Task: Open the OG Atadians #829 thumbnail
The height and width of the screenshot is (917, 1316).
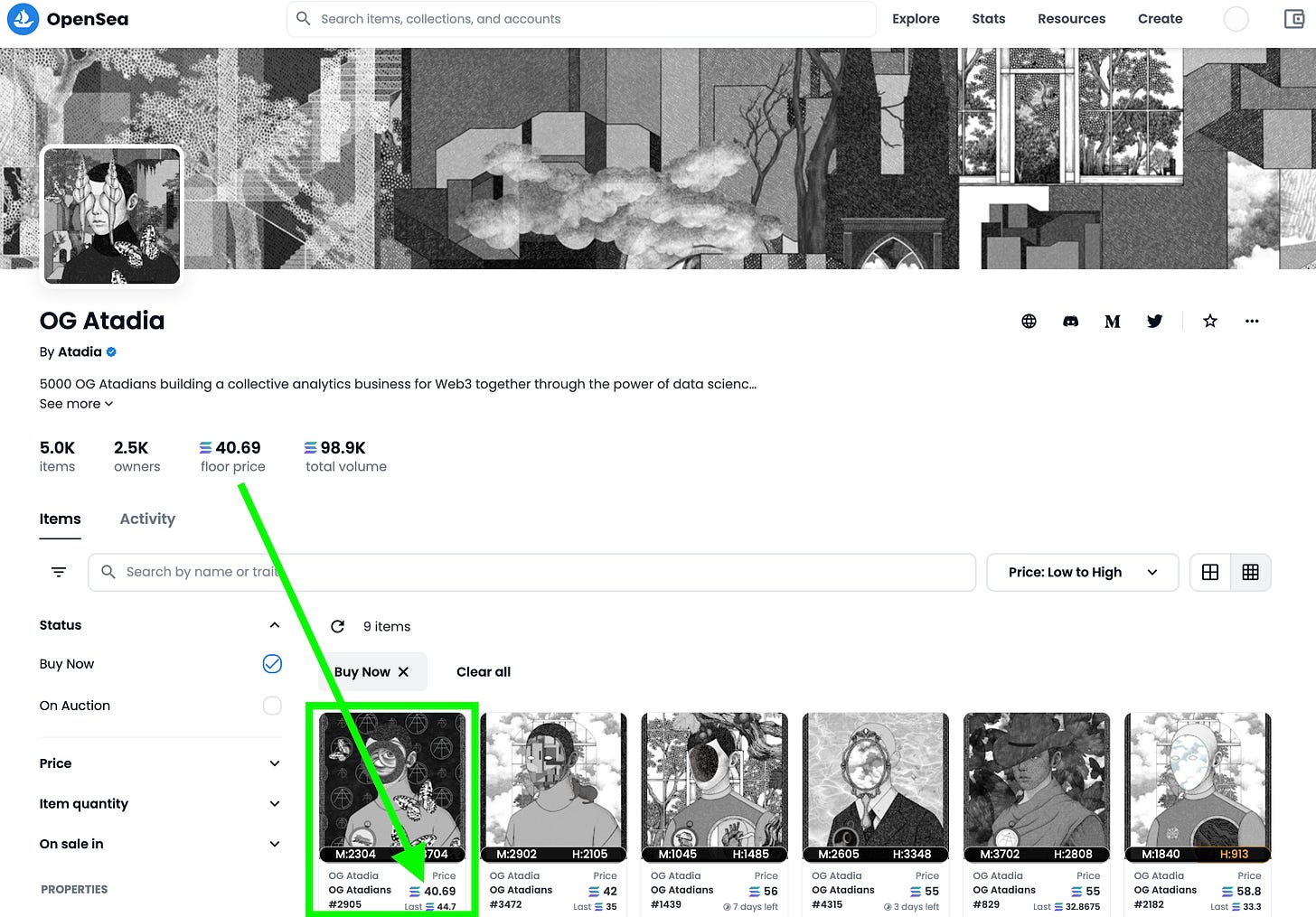Action: (x=1037, y=787)
